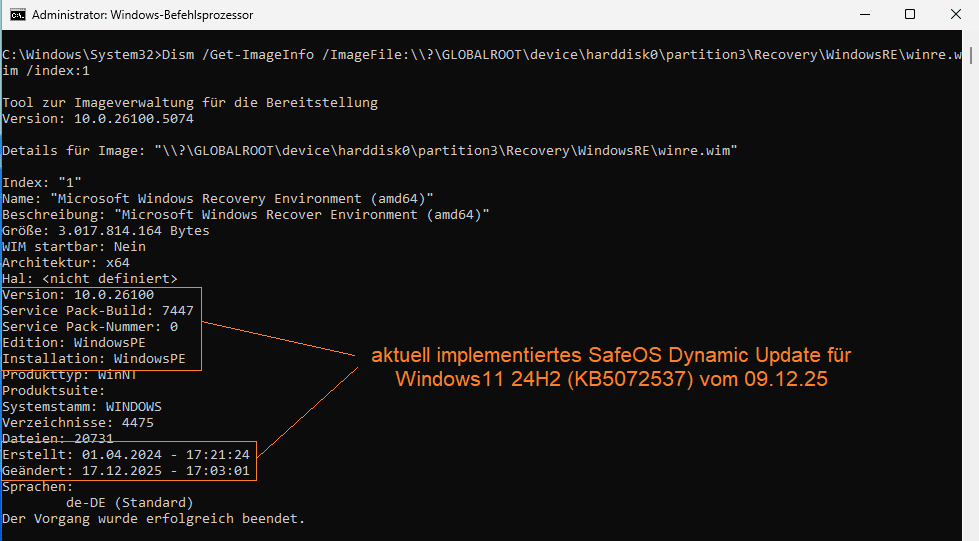Click the 'de-DE (Standard)' language entry
Viewport: 979px width, 541px height.
[130, 503]
